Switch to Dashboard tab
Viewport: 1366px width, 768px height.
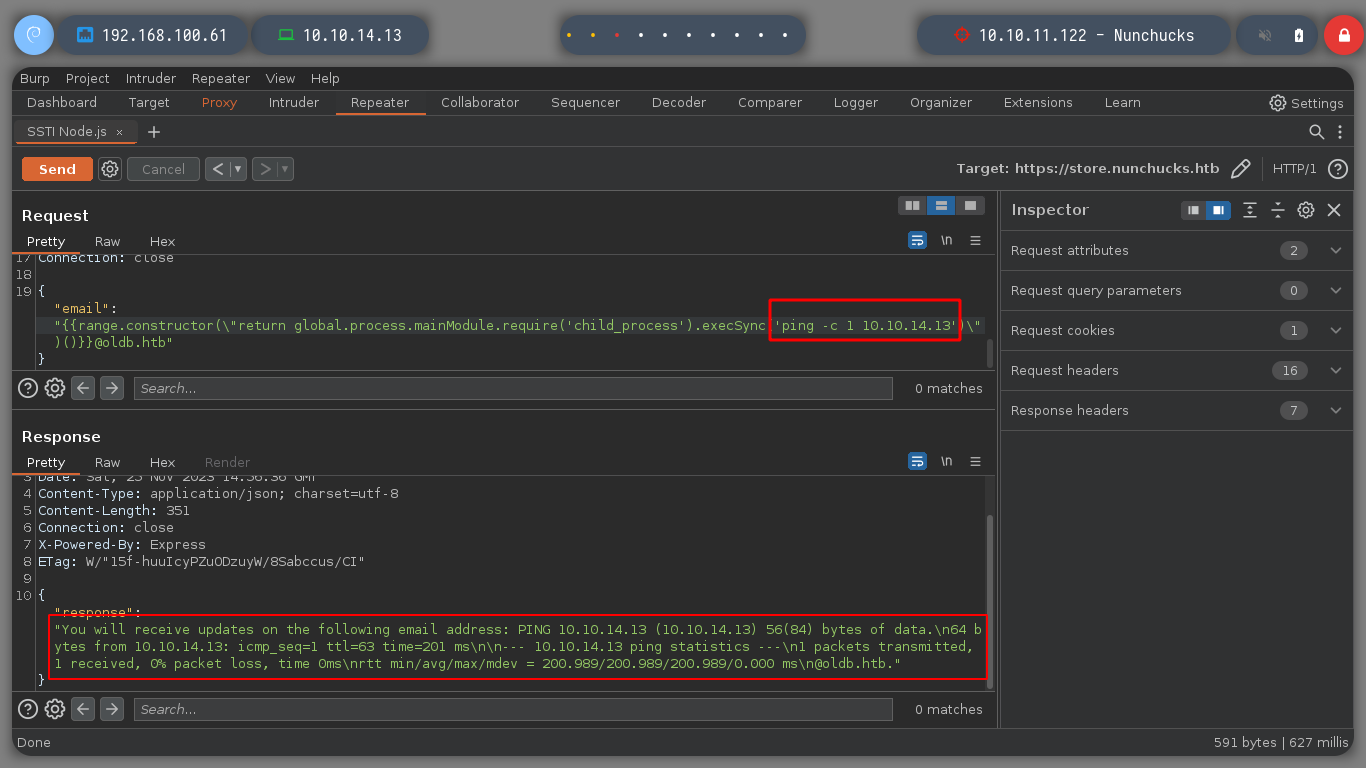62,102
